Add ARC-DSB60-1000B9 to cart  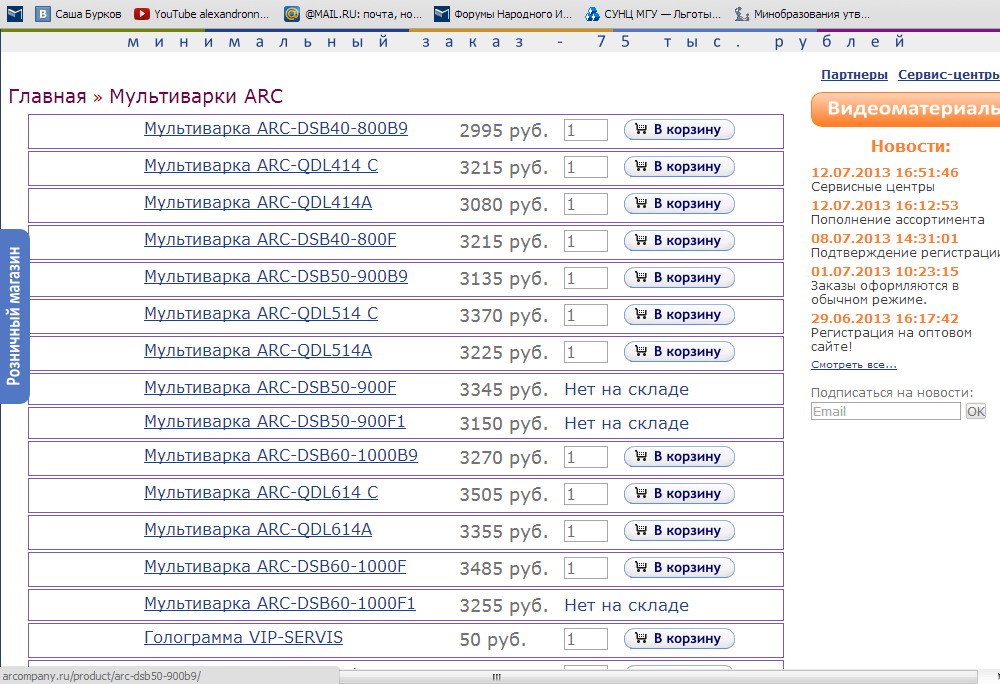point(679,456)
